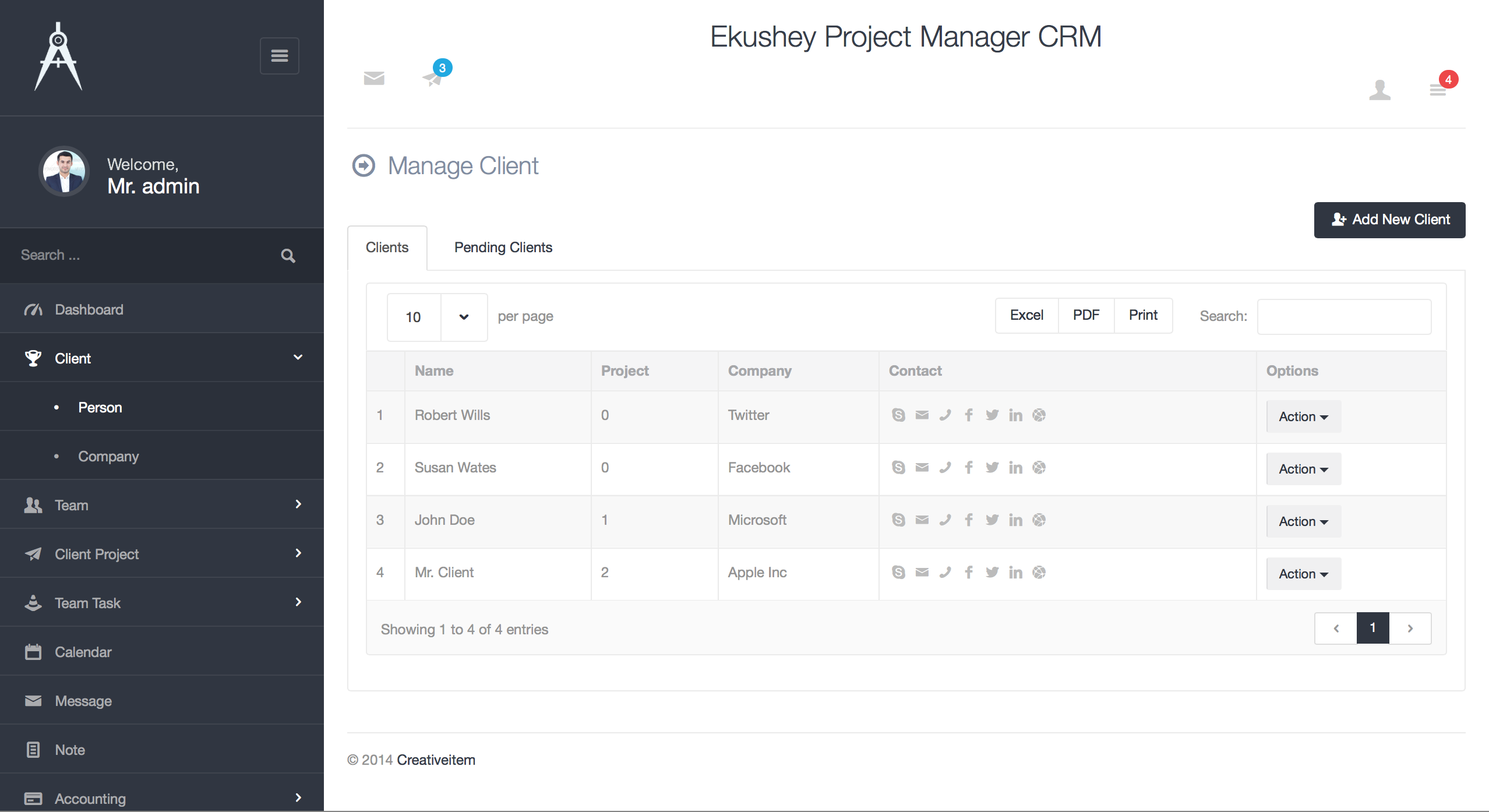1489x812 pixels.
Task: Open the hamburger menu toggle
Action: tap(280, 56)
